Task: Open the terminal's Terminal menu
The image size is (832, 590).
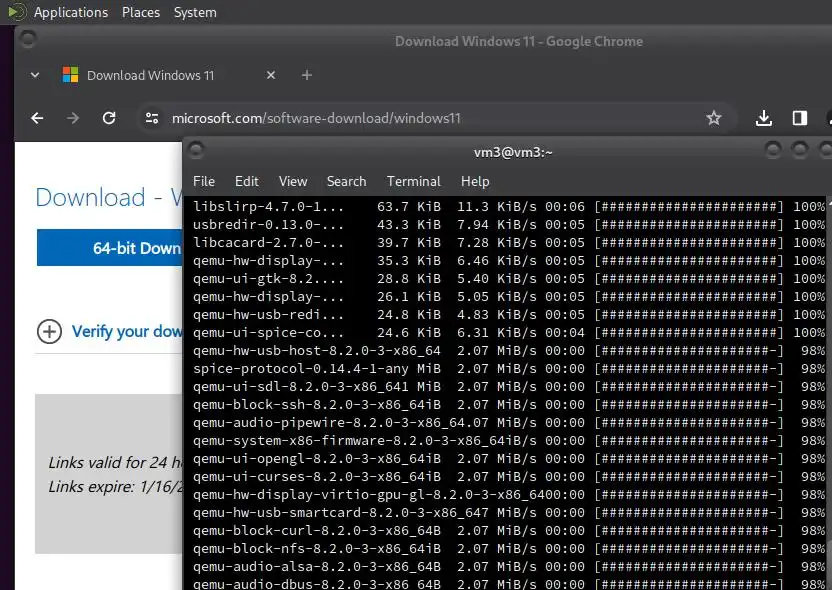Action: (414, 181)
